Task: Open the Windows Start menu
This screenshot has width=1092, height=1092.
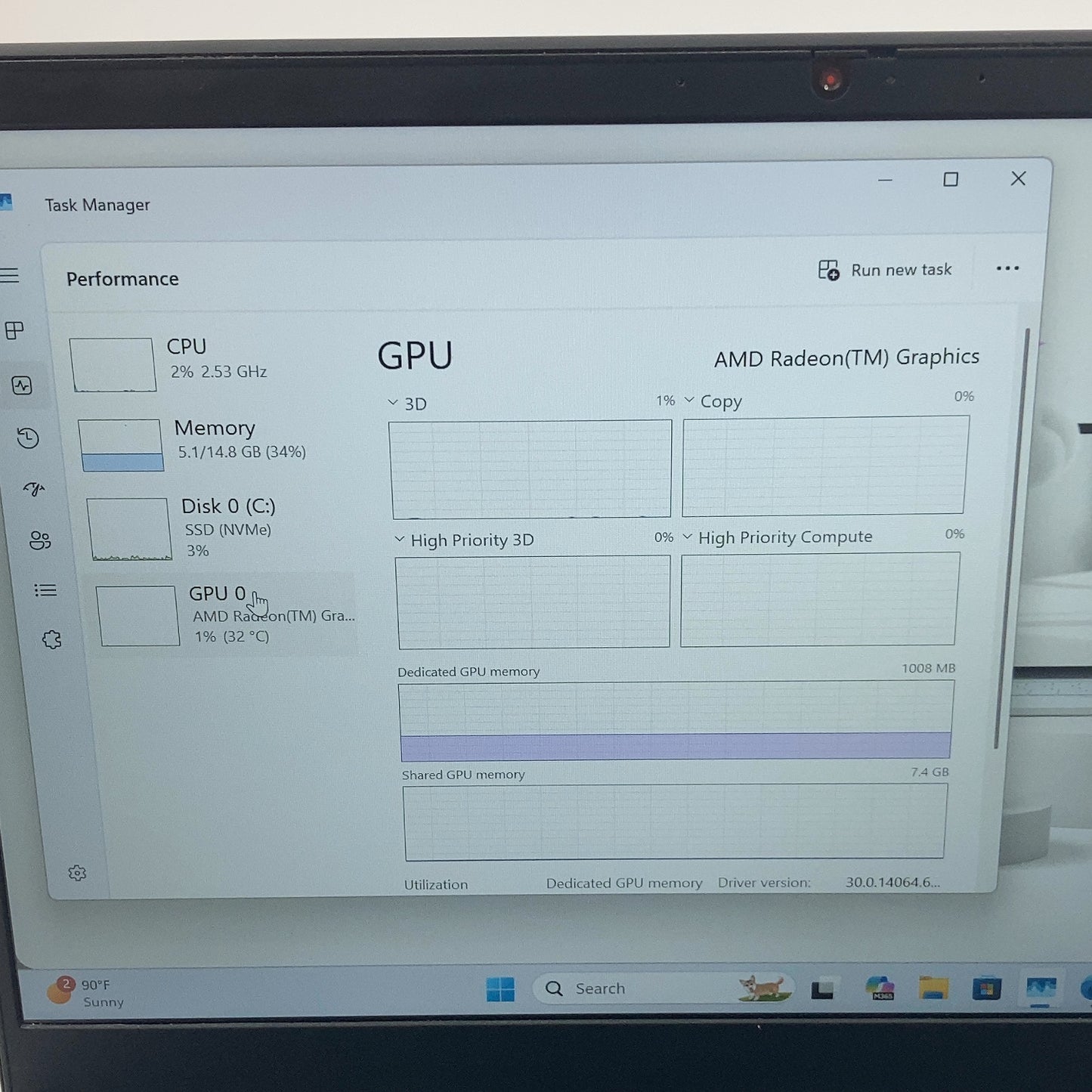Action: tap(500, 989)
